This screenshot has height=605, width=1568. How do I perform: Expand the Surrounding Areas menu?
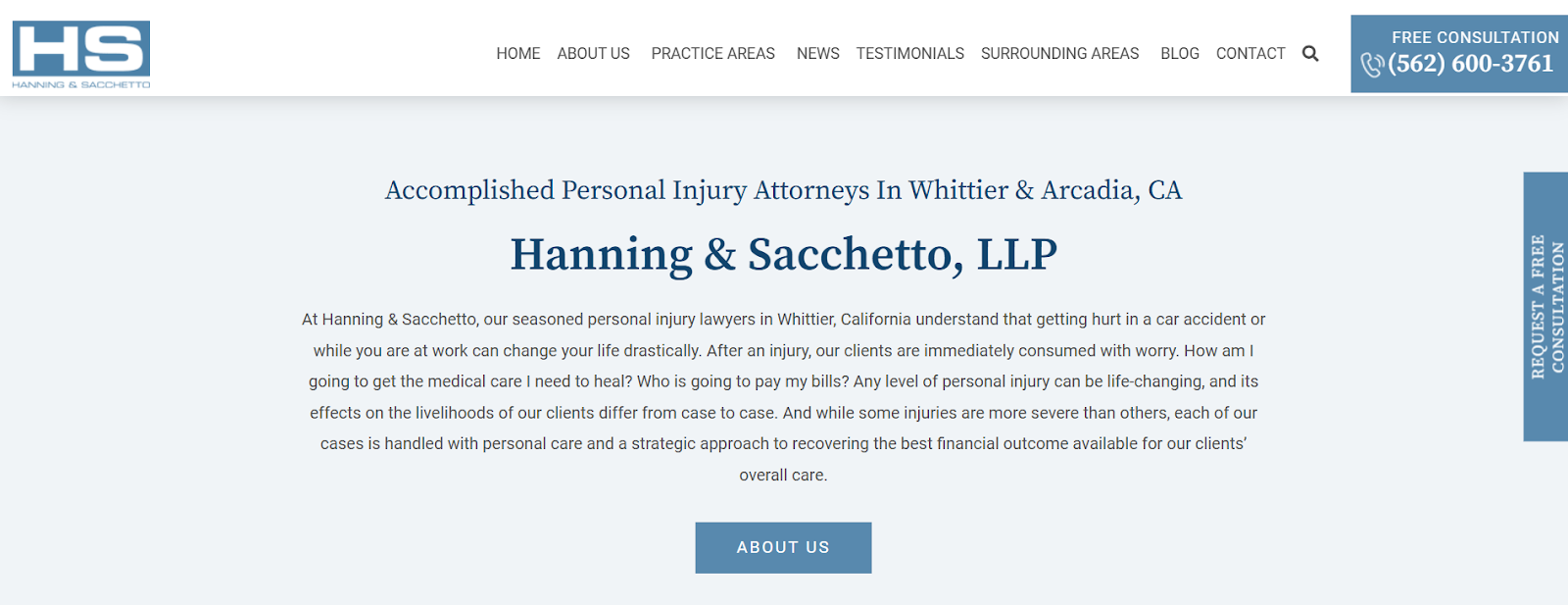[1059, 54]
